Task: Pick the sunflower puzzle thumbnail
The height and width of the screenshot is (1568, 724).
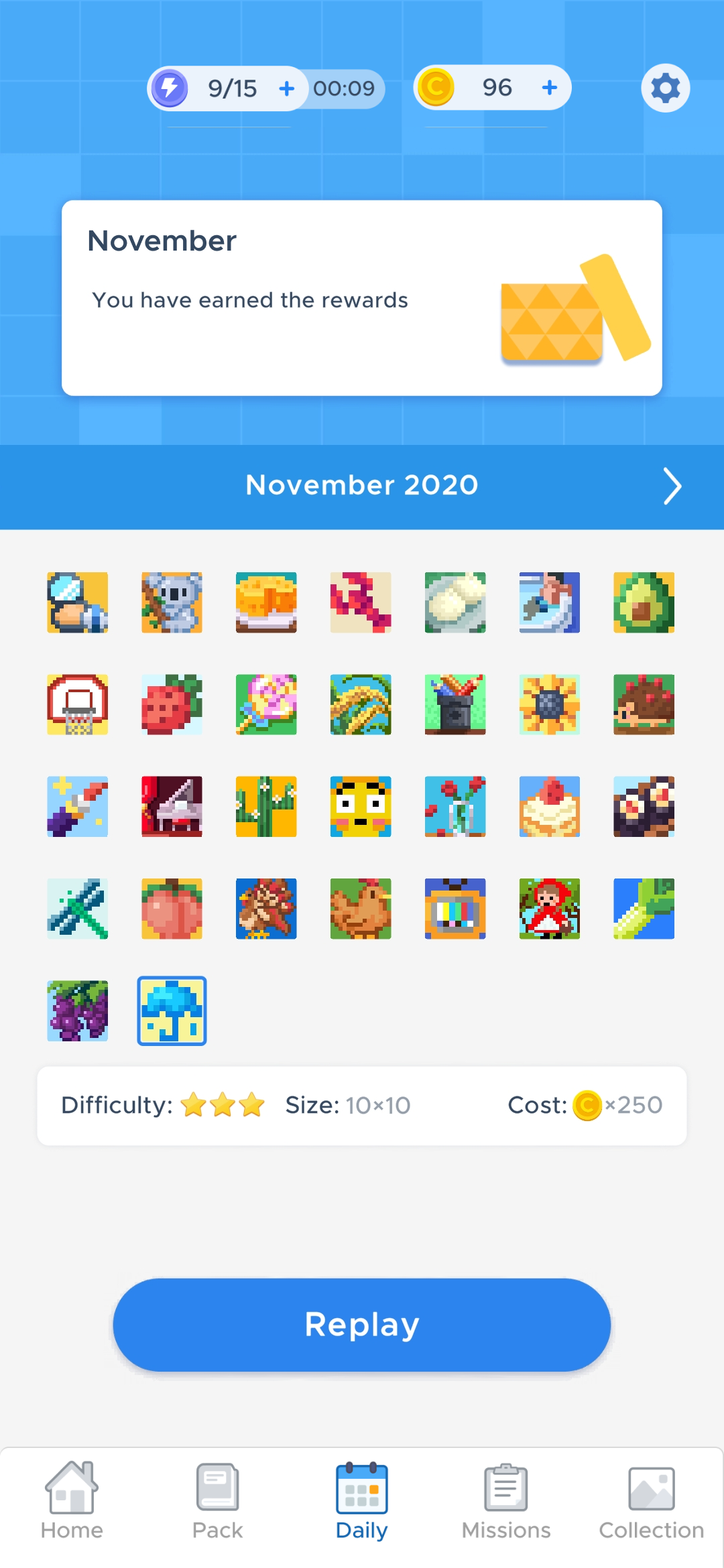Action: (550, 704)
